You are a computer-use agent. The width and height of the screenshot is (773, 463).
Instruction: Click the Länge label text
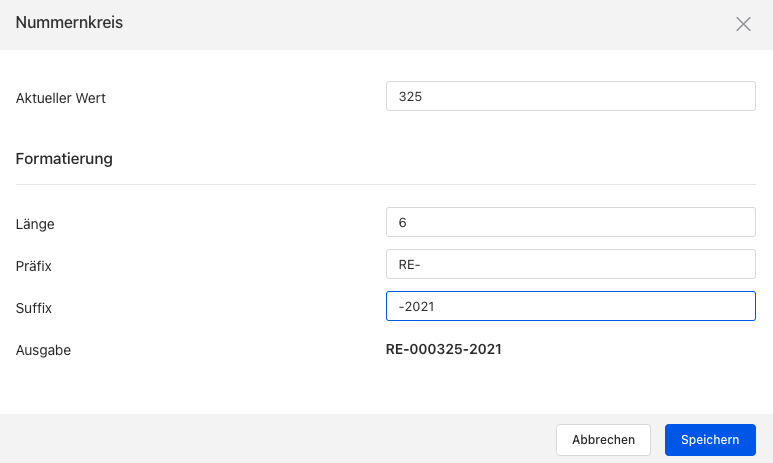[x=35, y=224]
